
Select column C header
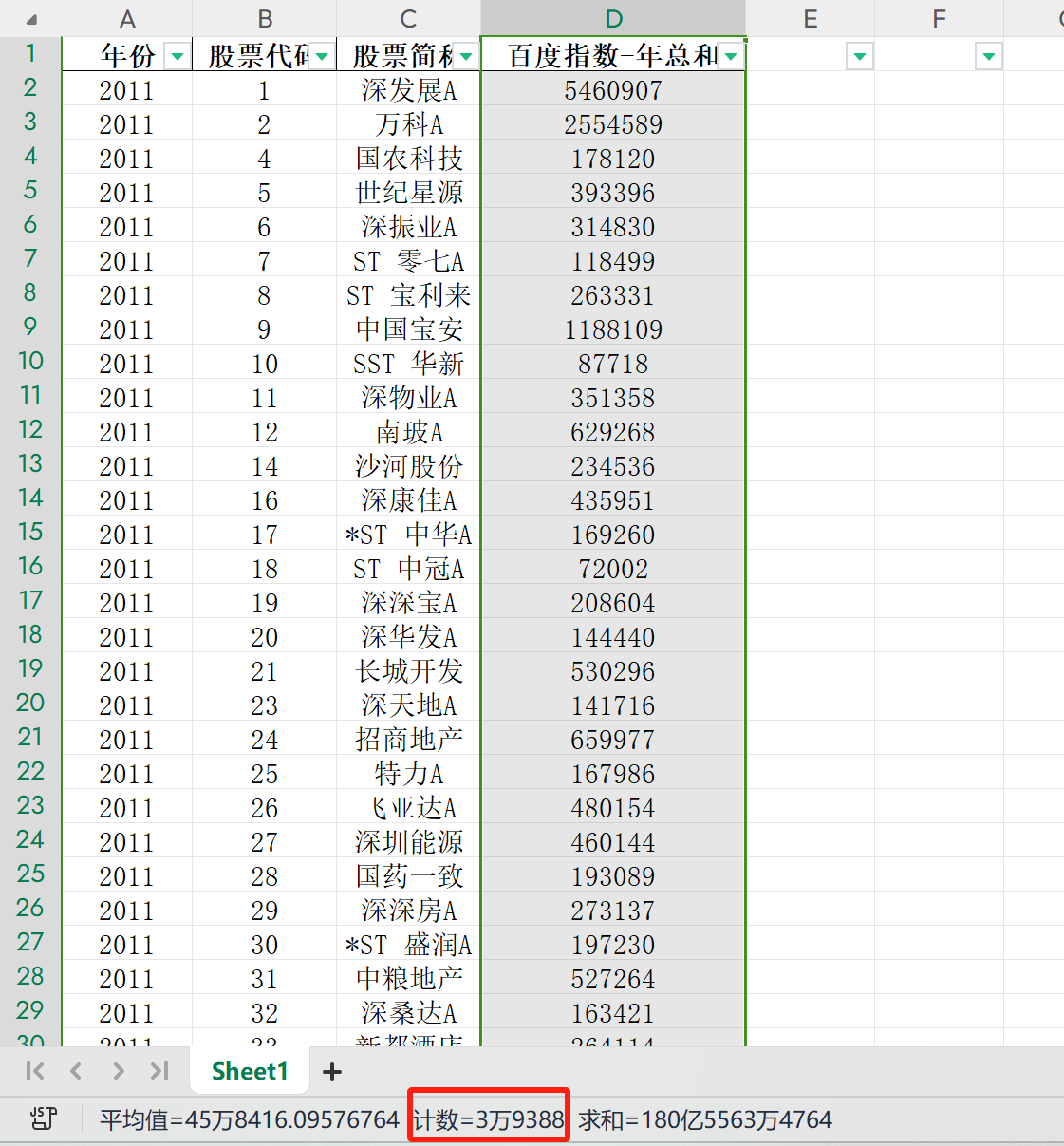click(x=408, y=19)
